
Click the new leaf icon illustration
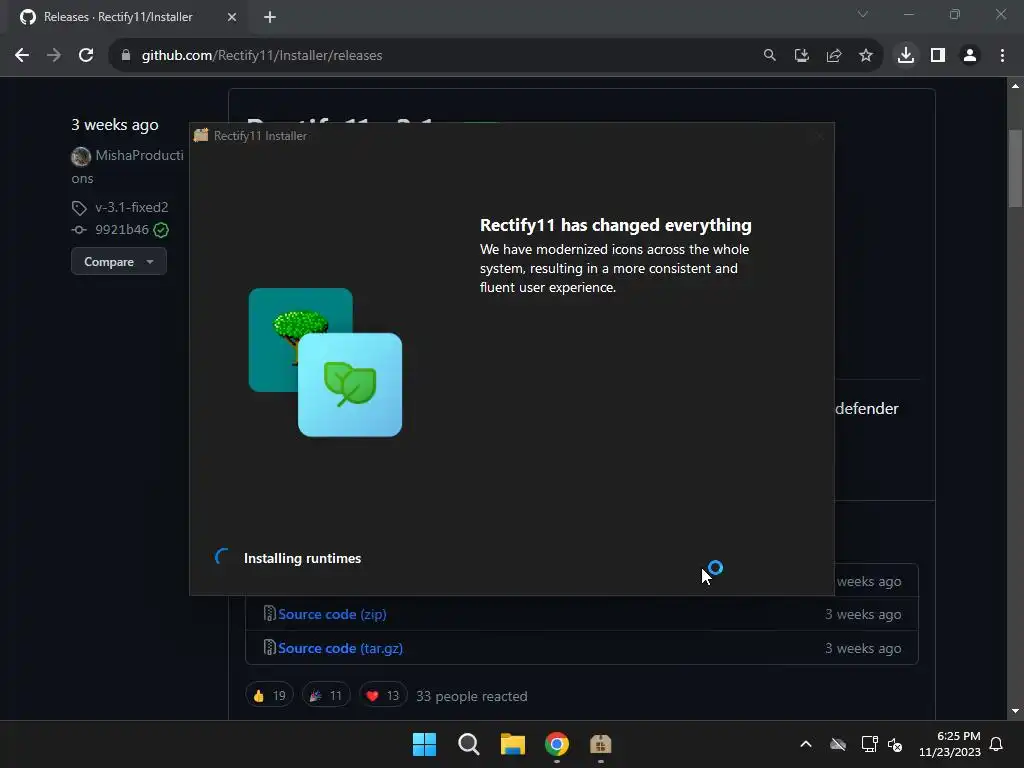(350, 385)
